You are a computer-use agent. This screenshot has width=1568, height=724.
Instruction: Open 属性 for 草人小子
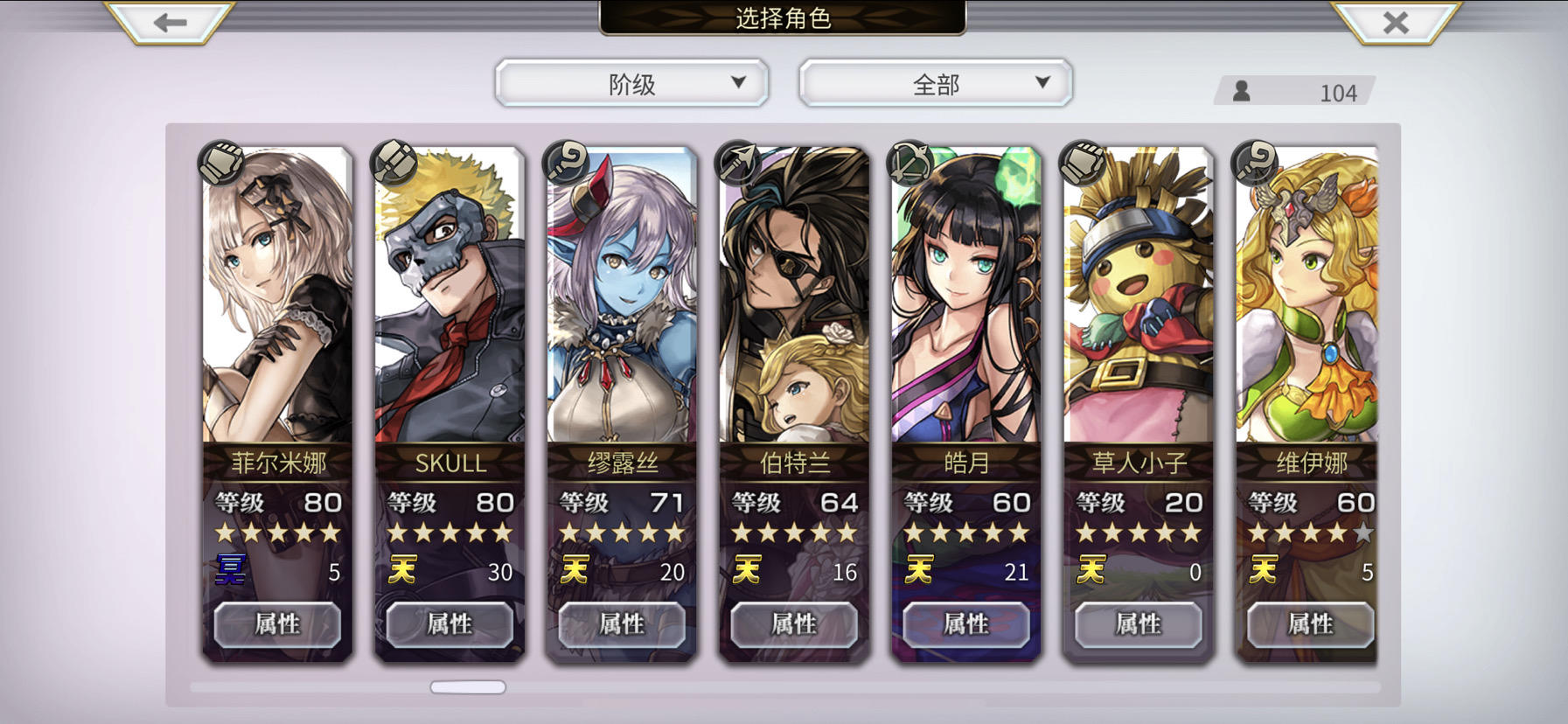coord(1139,624)
